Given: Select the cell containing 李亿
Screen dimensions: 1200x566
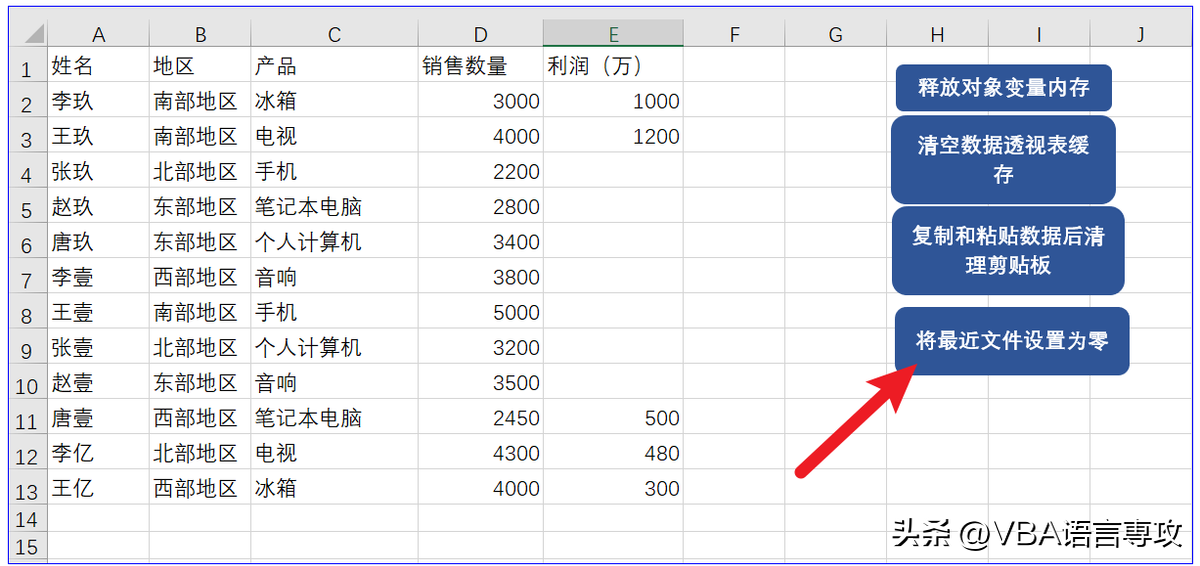Looking at the screenshot, I should pos(99,453).
